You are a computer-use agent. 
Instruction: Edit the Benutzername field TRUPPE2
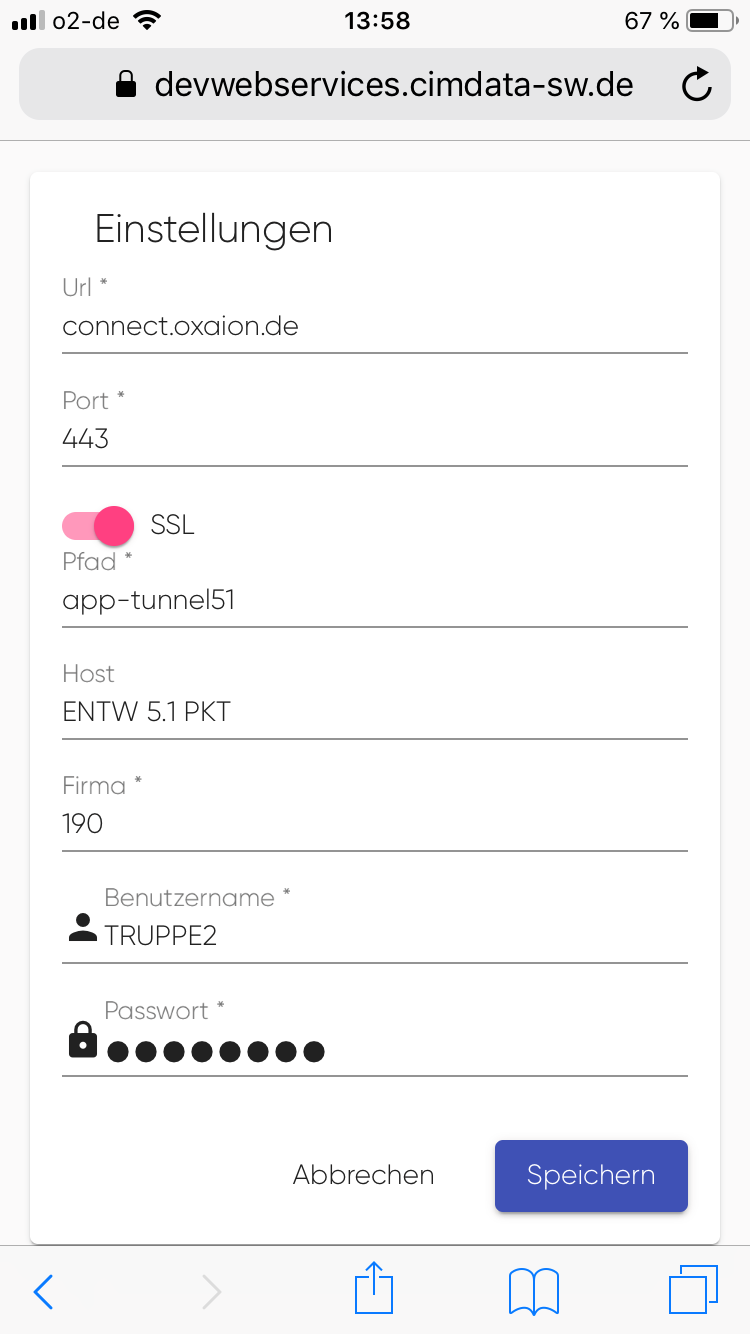394,936
